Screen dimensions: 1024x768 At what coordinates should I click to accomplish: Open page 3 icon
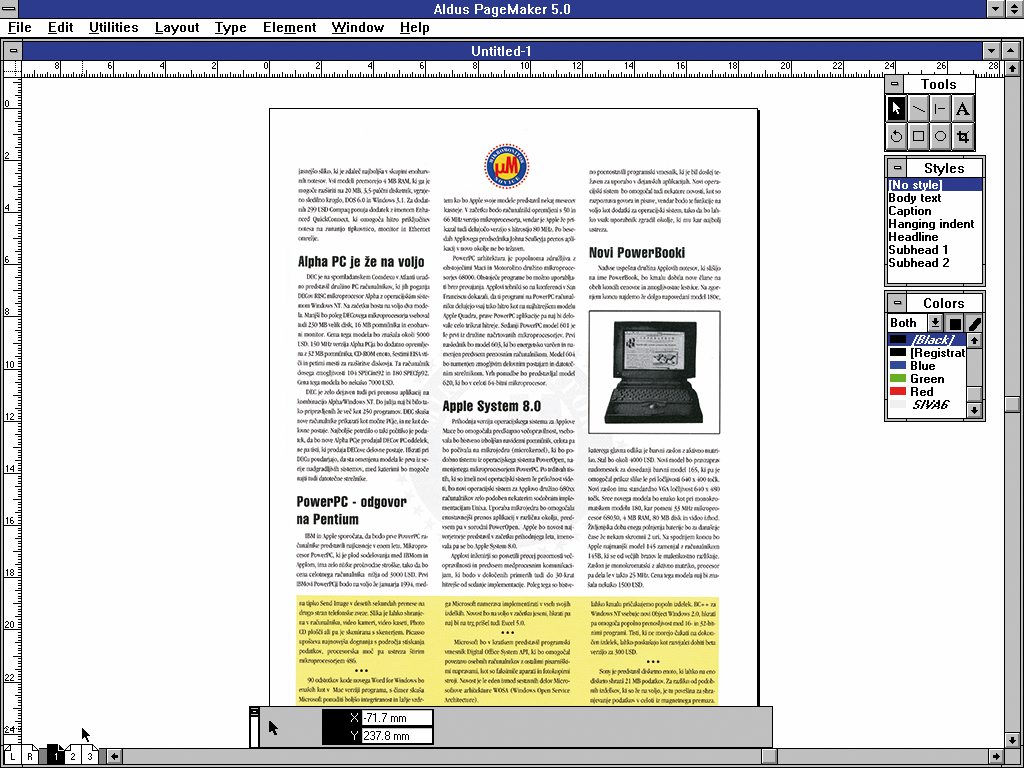click(89, 756)
